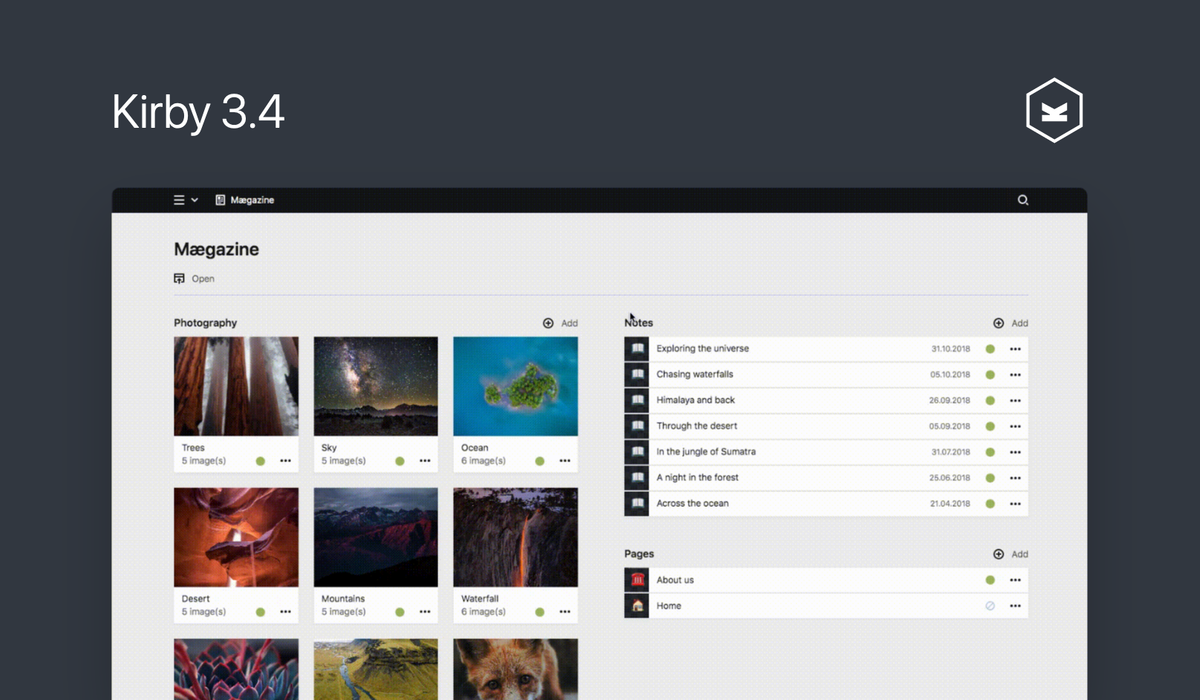Open note Exploring the universe

[x=826, y=349]
